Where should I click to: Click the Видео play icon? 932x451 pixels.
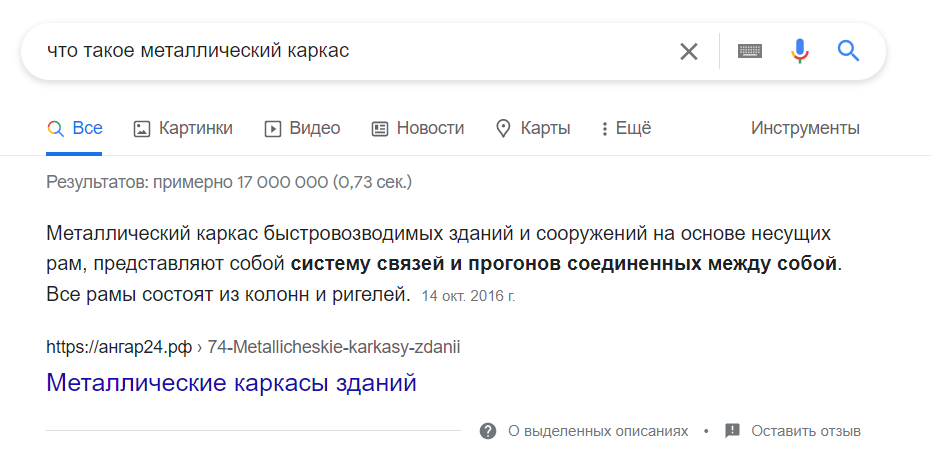coord(272,129)
